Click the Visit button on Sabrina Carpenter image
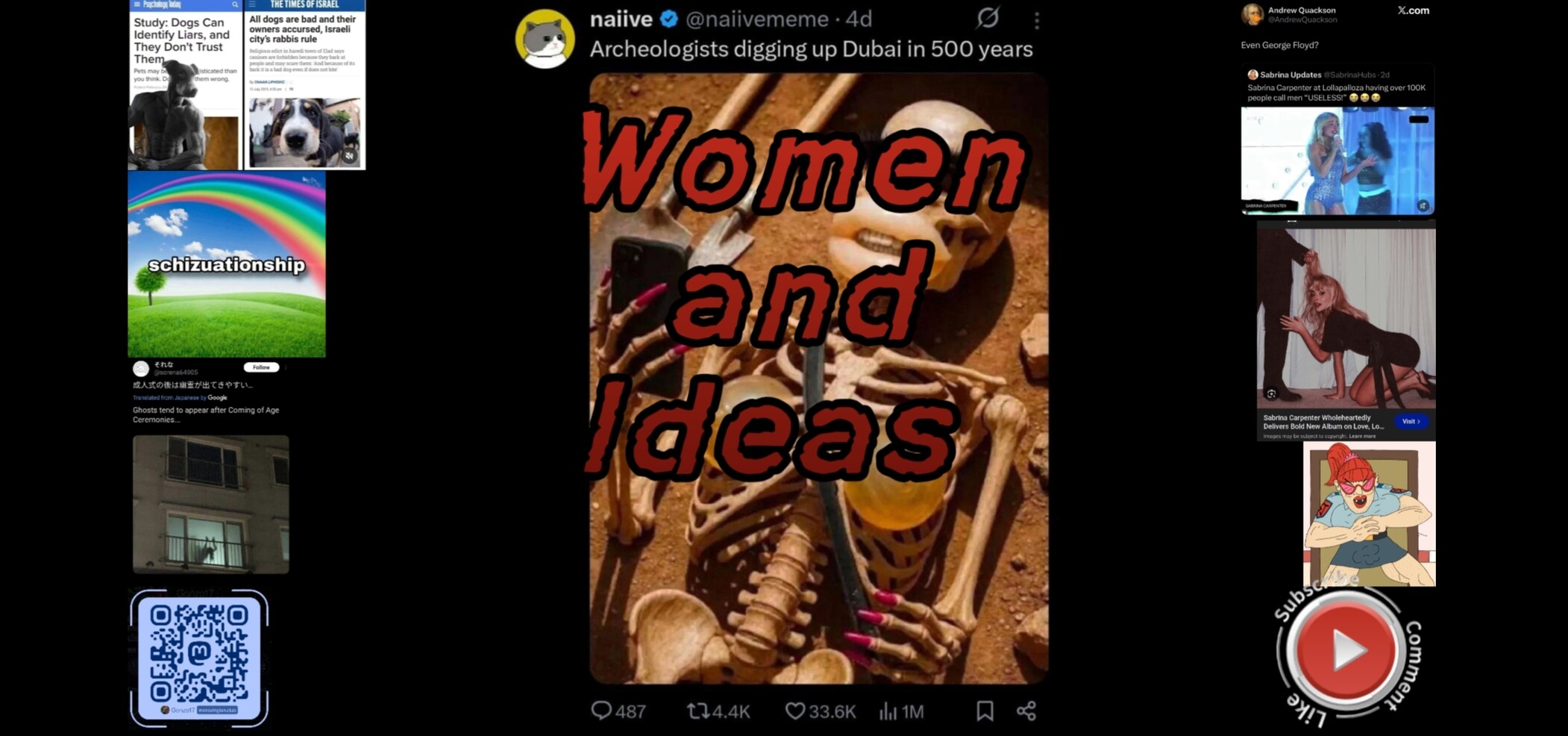Image resolution: width=1568 pixels, height=736 pixels. (x=1410, y=421)
